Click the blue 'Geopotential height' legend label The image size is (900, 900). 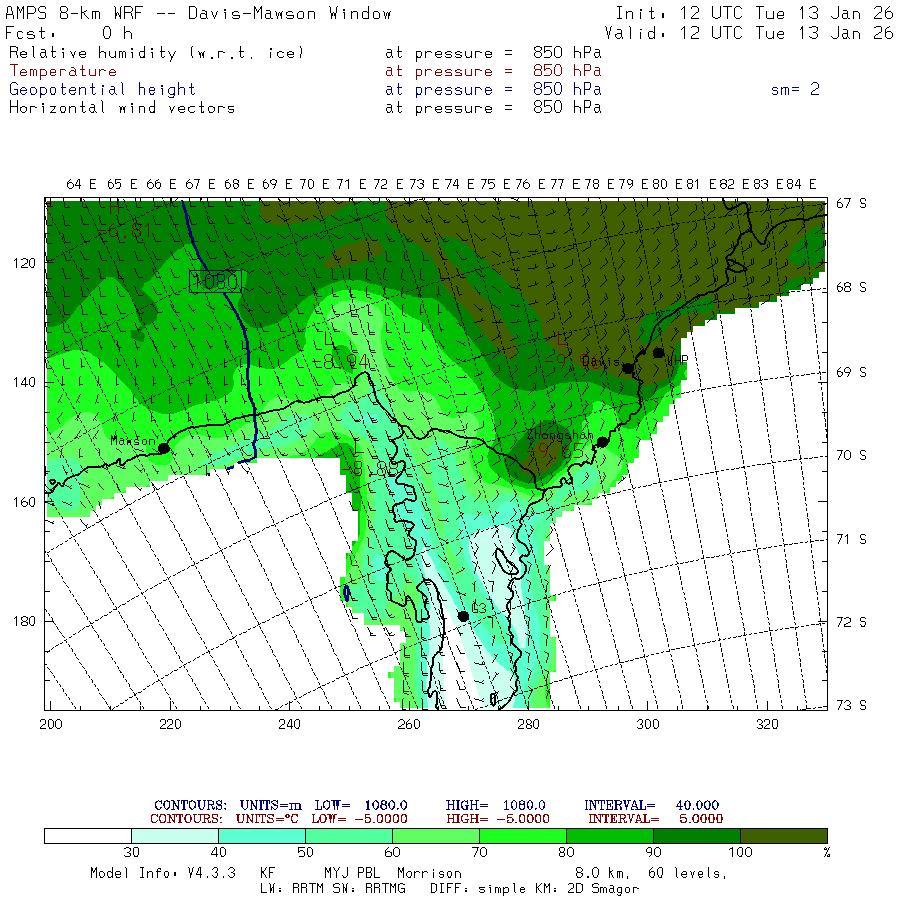(102, 90)
